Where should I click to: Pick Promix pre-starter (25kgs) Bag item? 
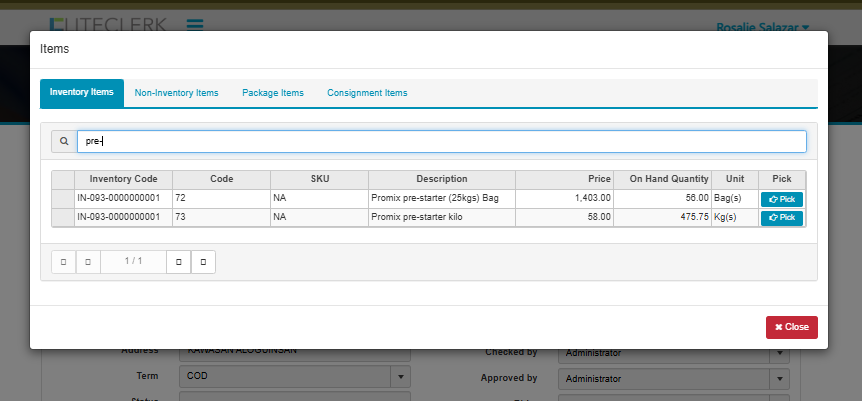coord(782,199)
